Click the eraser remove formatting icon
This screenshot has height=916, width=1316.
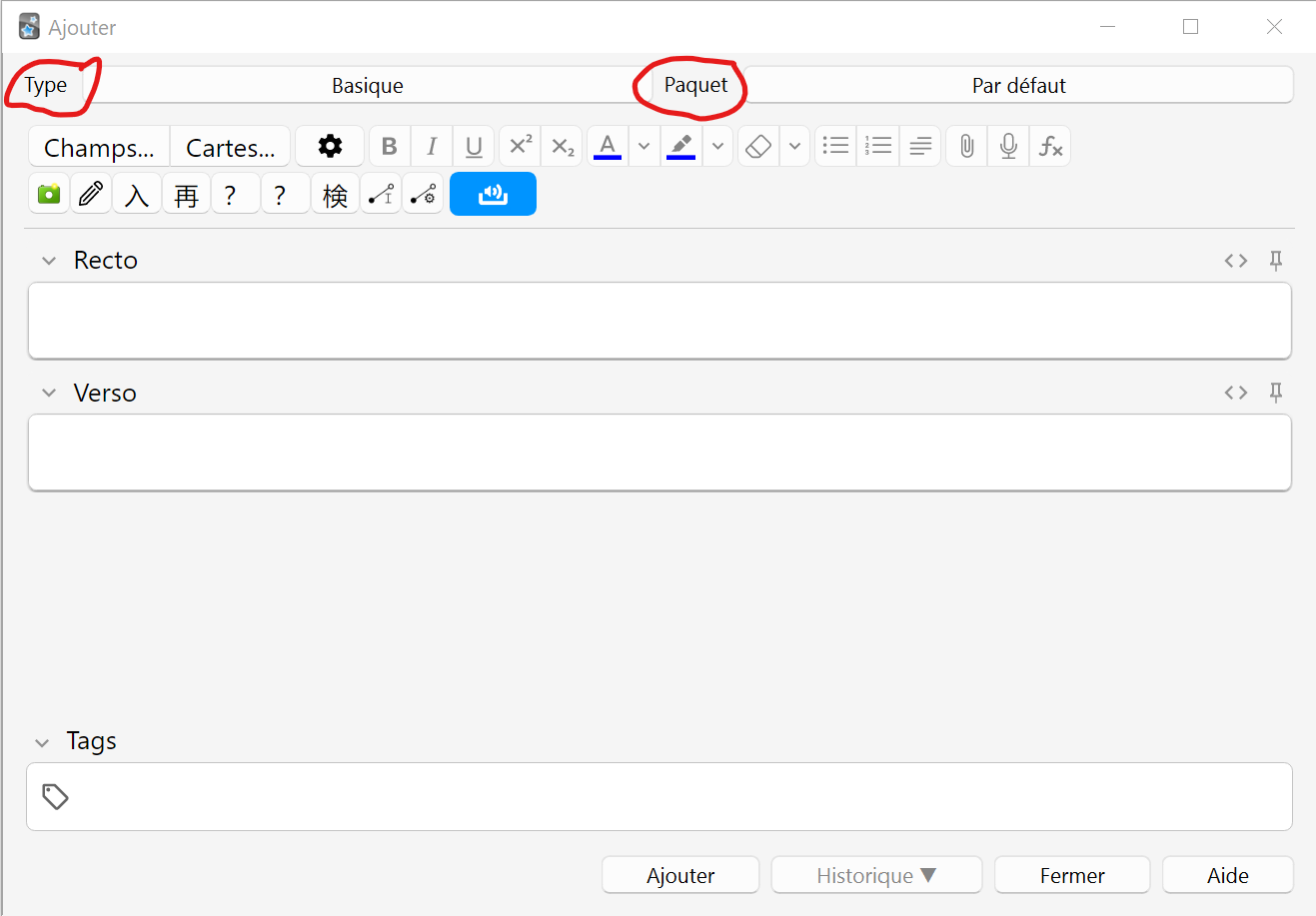759,146
